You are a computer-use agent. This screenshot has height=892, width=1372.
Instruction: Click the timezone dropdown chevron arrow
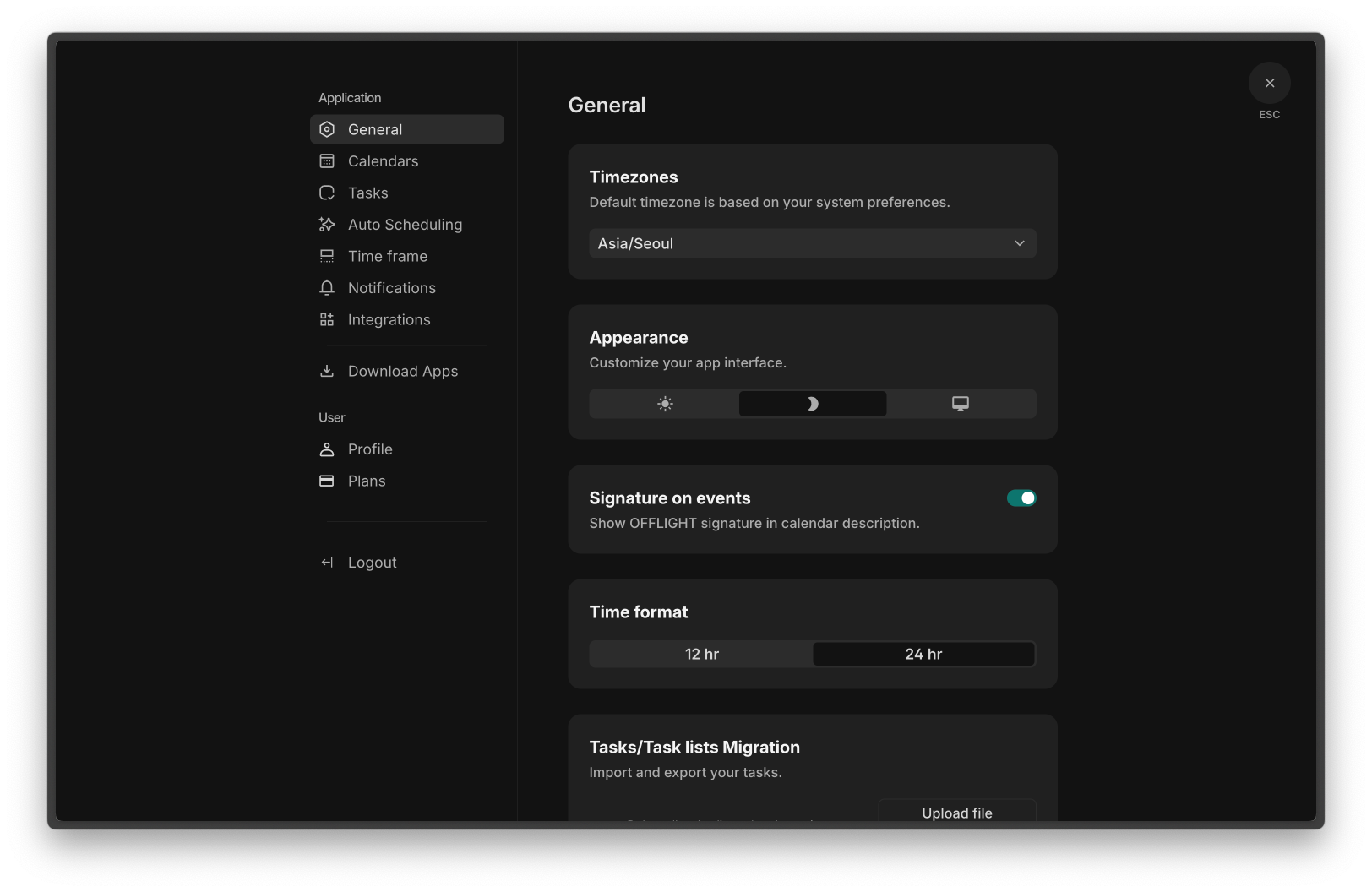point(1020,243)
